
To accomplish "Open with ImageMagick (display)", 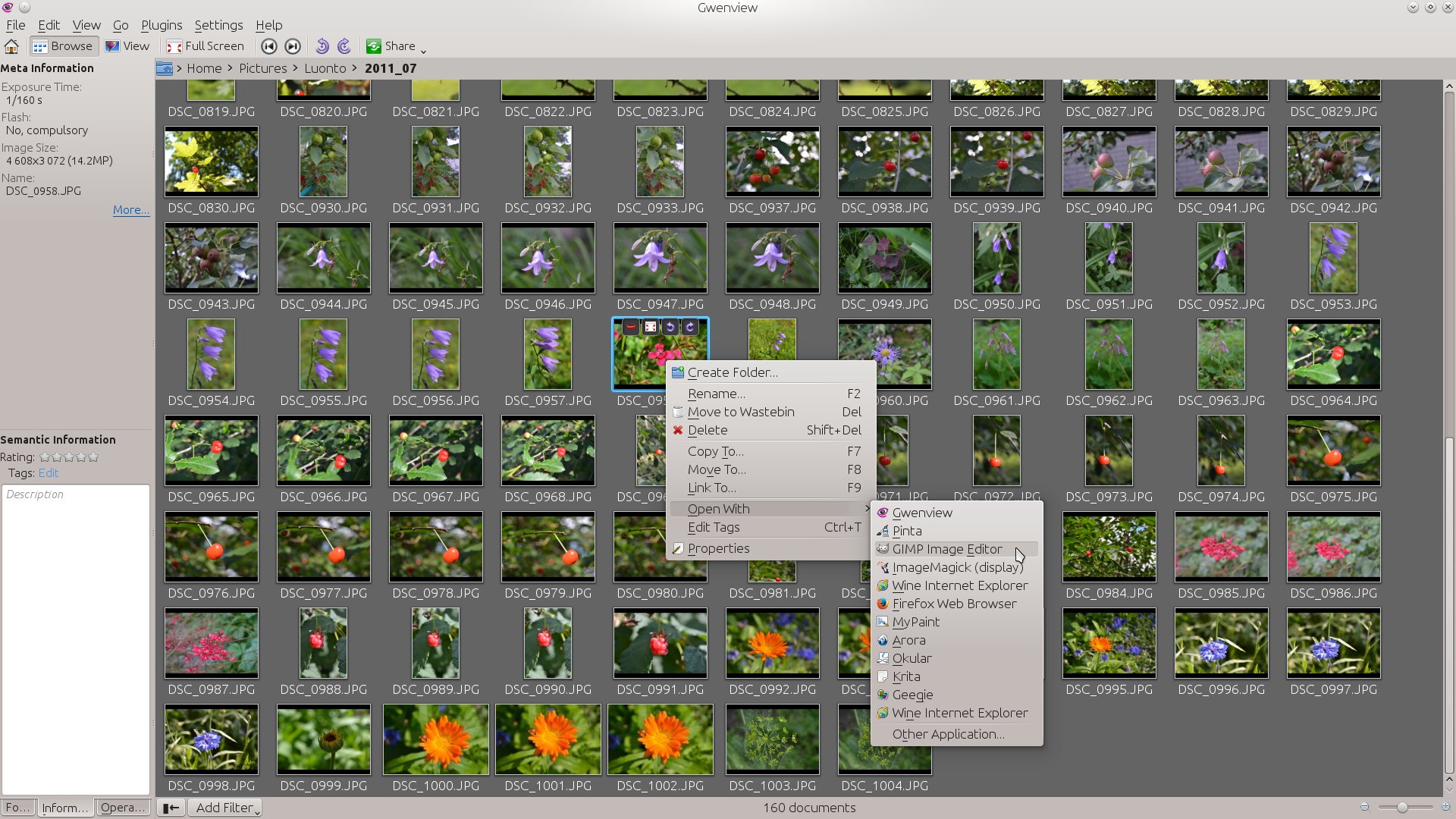I will pyautogui.click(x=957, y=567).
